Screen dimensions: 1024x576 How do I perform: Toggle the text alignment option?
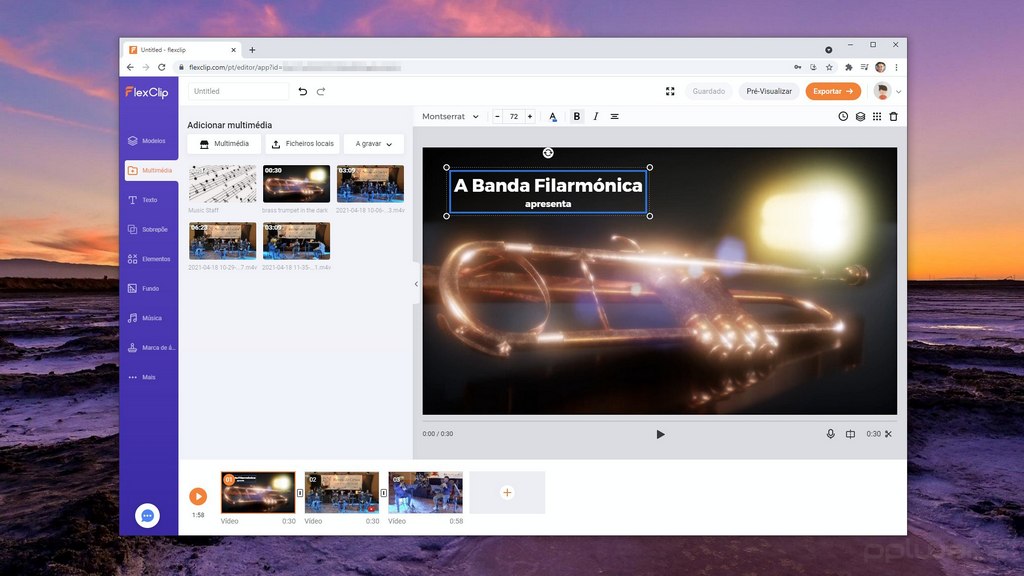point(615,116)
